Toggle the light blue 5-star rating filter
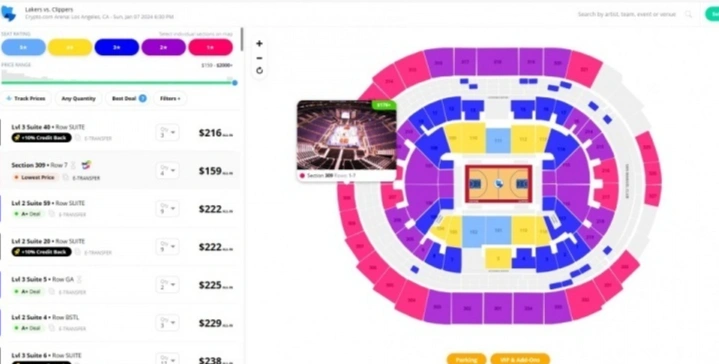The width and height of the screenshot is (719, 364). [x=23, y=47]
